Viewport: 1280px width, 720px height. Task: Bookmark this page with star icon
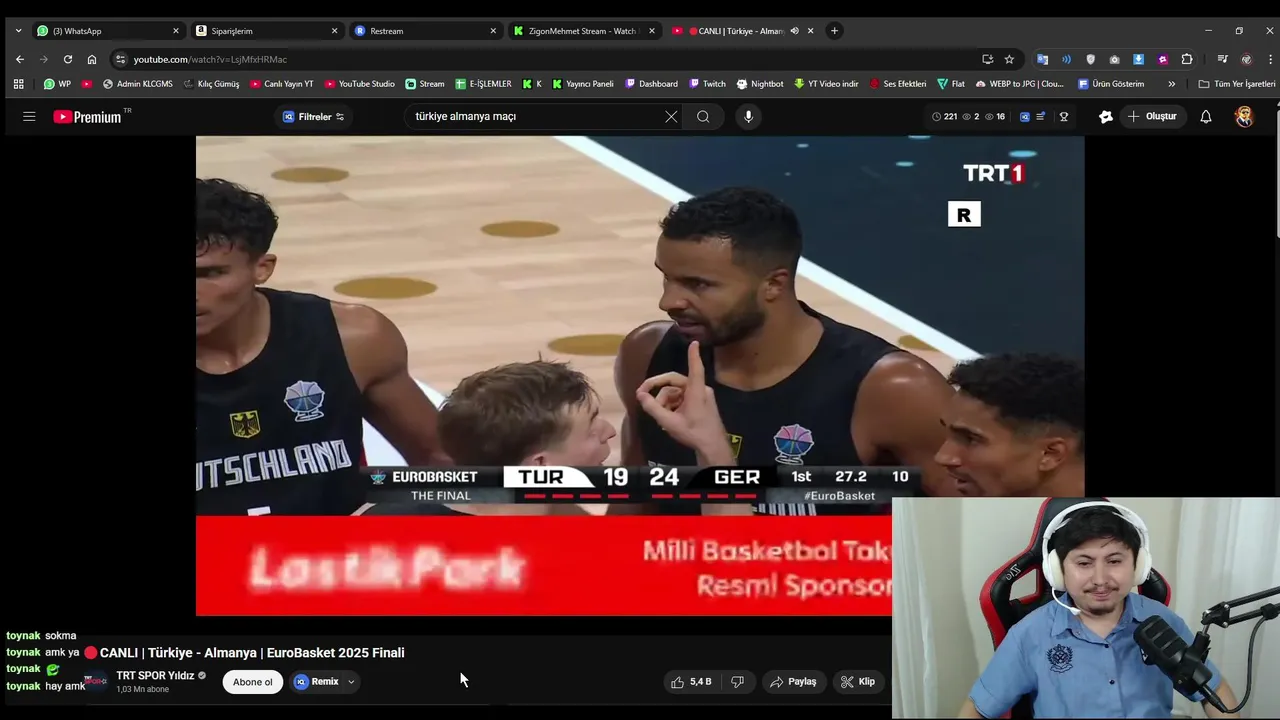[1009, 59]
